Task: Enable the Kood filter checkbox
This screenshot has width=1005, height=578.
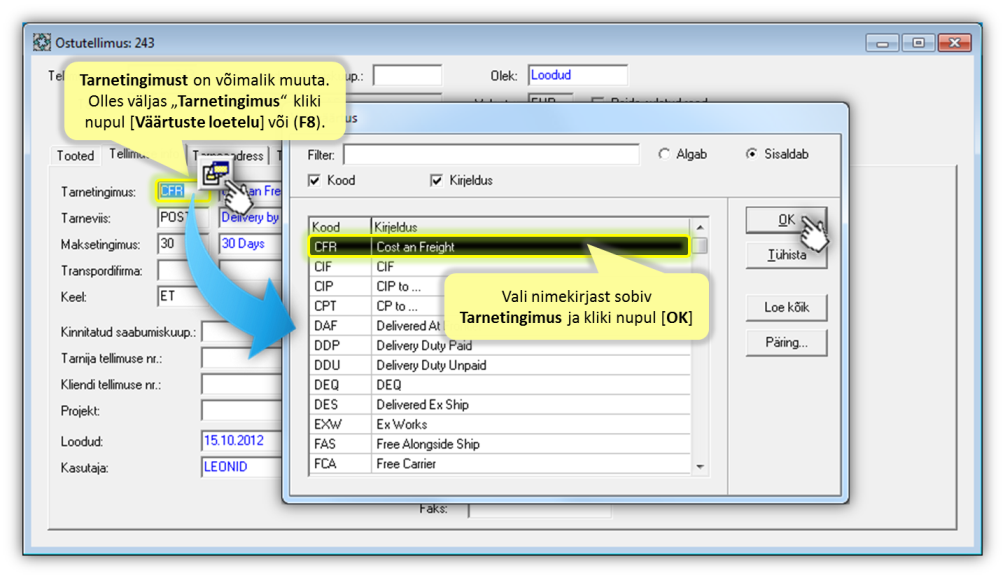Action: pos(314,181)
